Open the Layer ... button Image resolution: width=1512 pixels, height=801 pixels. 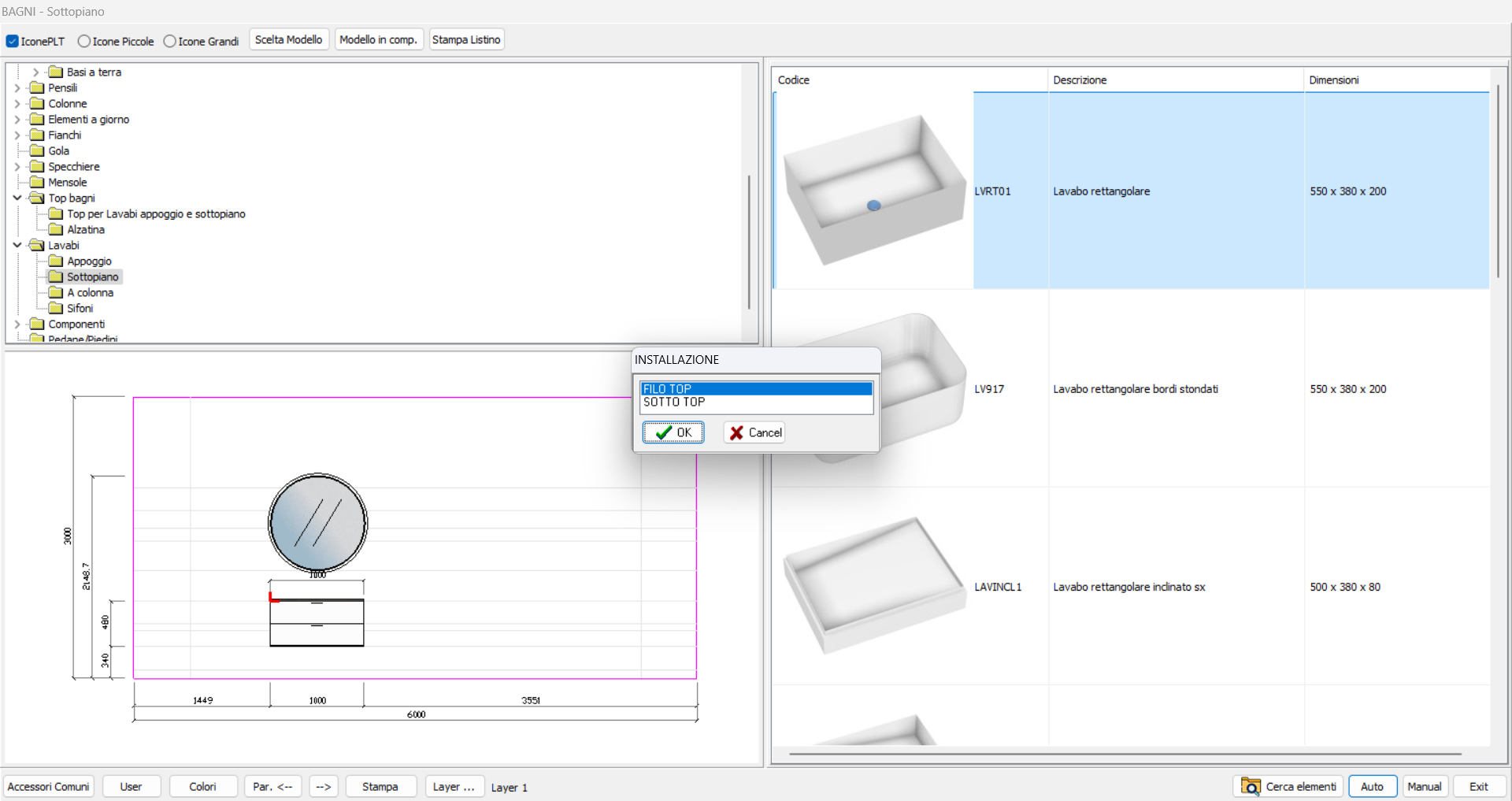[x=454, y=786]
